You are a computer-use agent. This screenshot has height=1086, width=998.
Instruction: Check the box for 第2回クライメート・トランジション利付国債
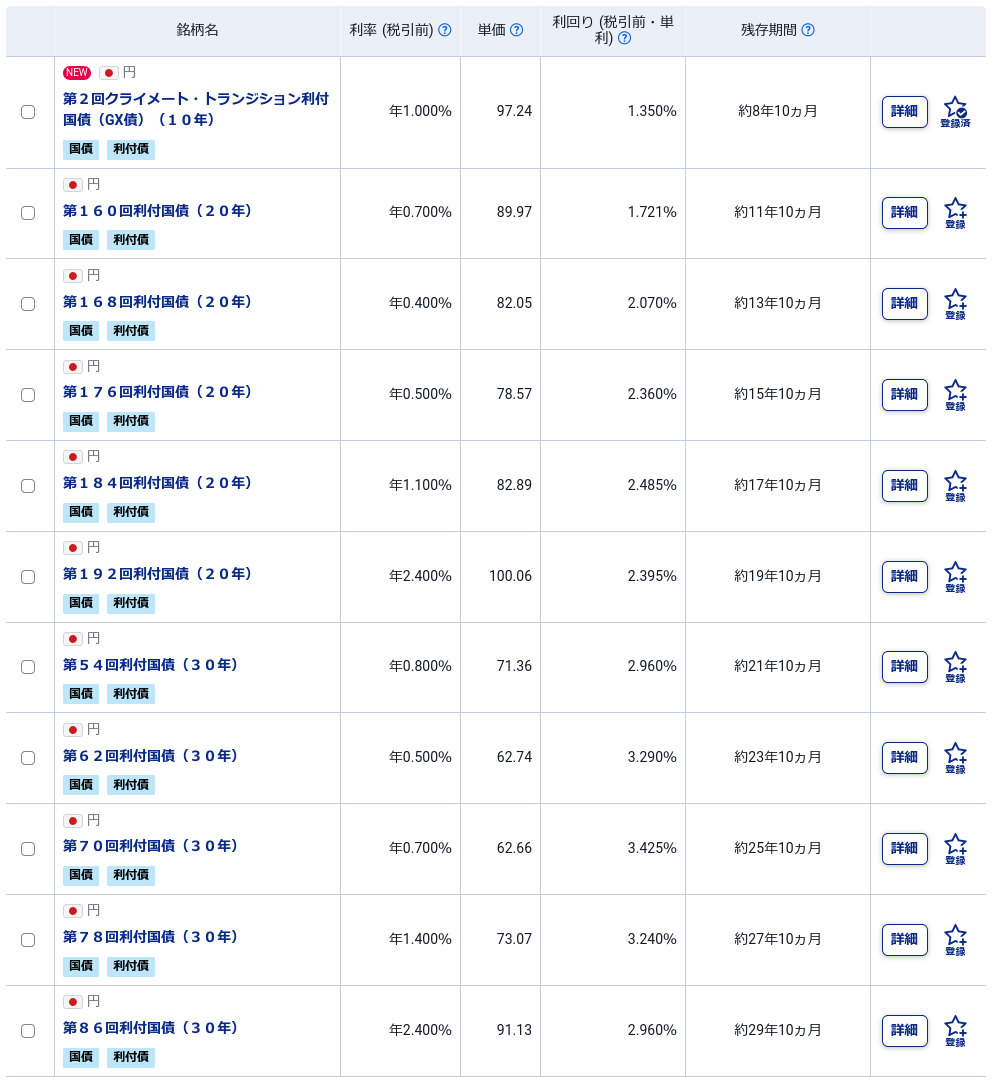(x=28, y=112)
